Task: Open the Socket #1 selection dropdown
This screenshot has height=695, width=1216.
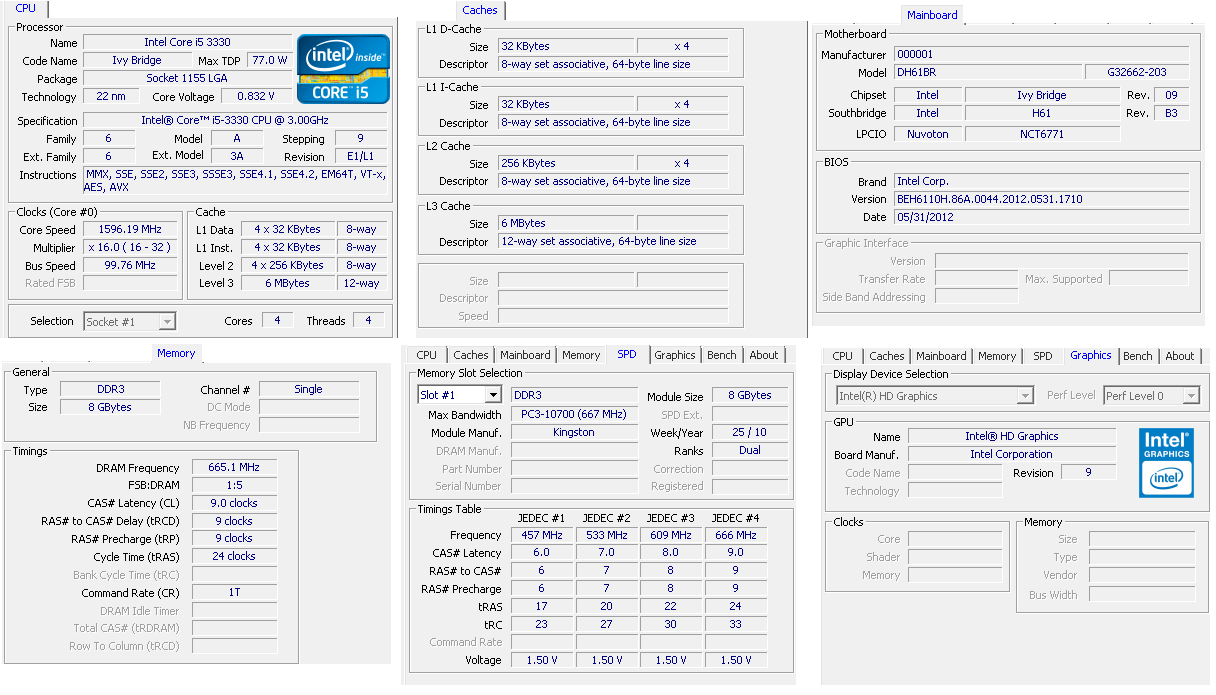Action: click(x=130, y=321)
